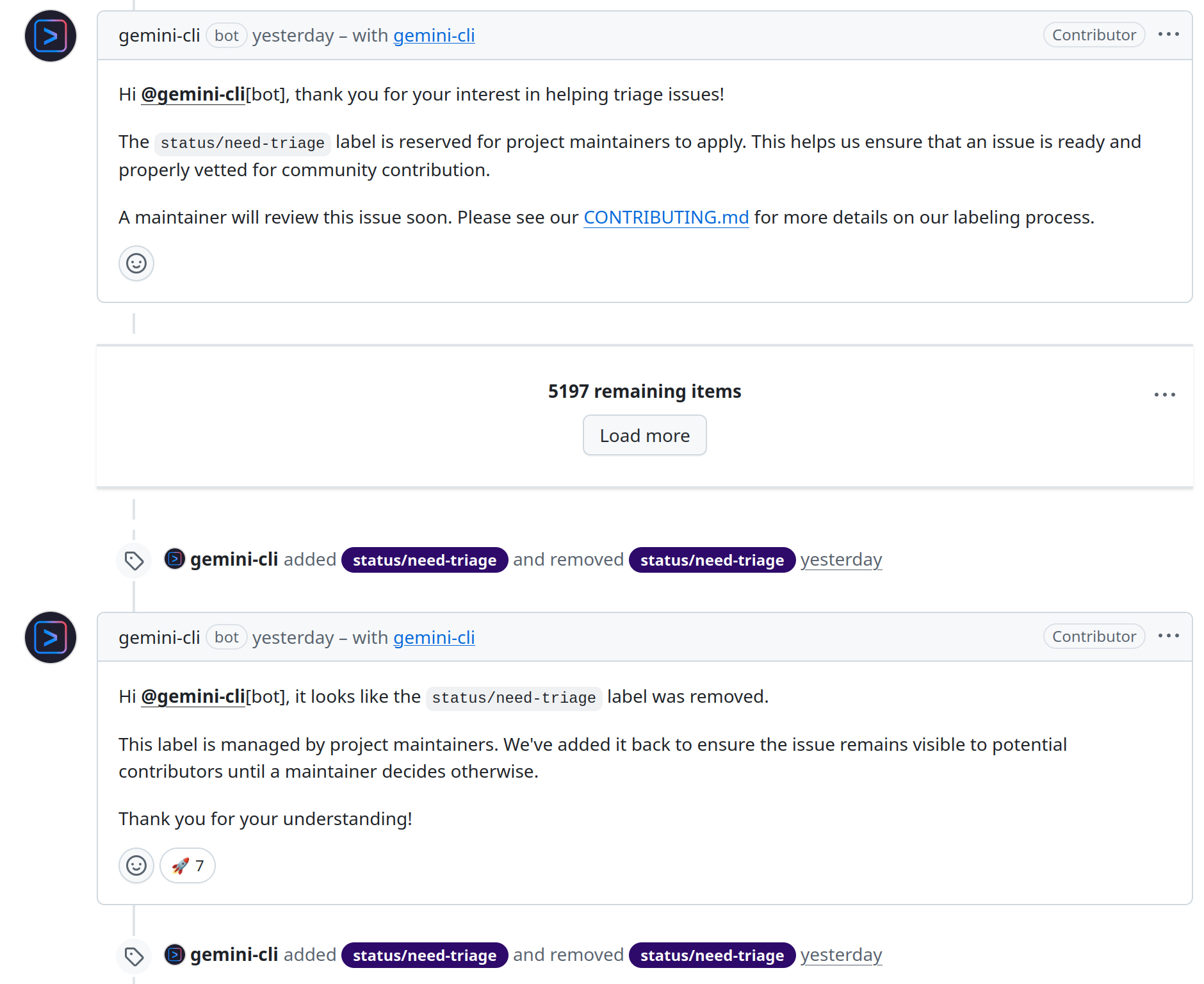Click Load more button
The height and width of the screenshot is (984, 1204).
coord(644,436)
